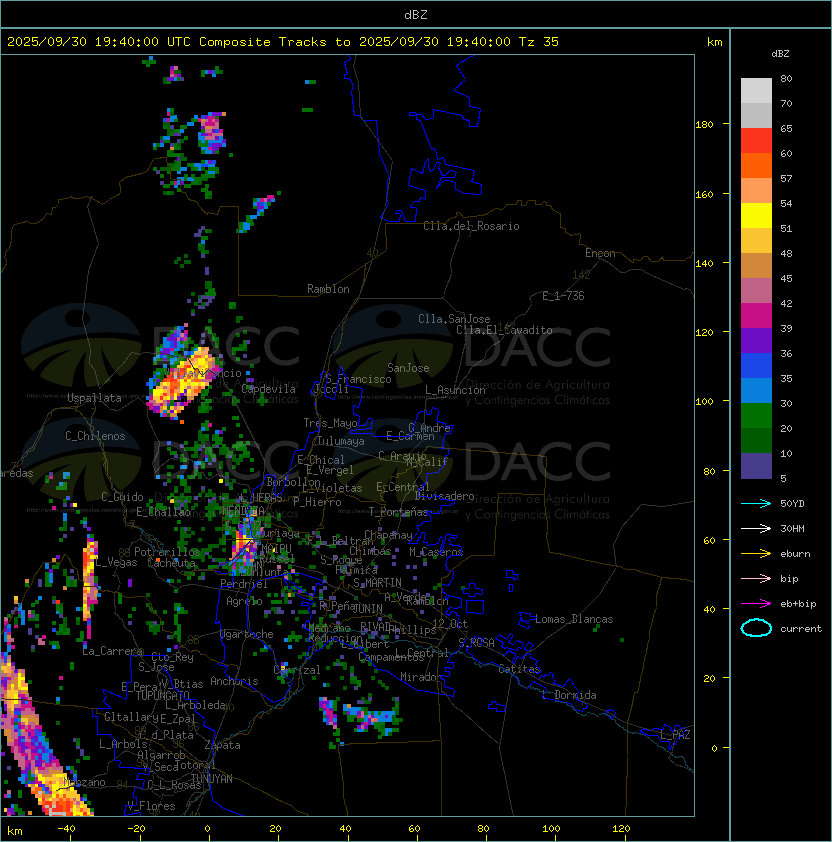Click the 'Encon' map label

tap(600, 253)
